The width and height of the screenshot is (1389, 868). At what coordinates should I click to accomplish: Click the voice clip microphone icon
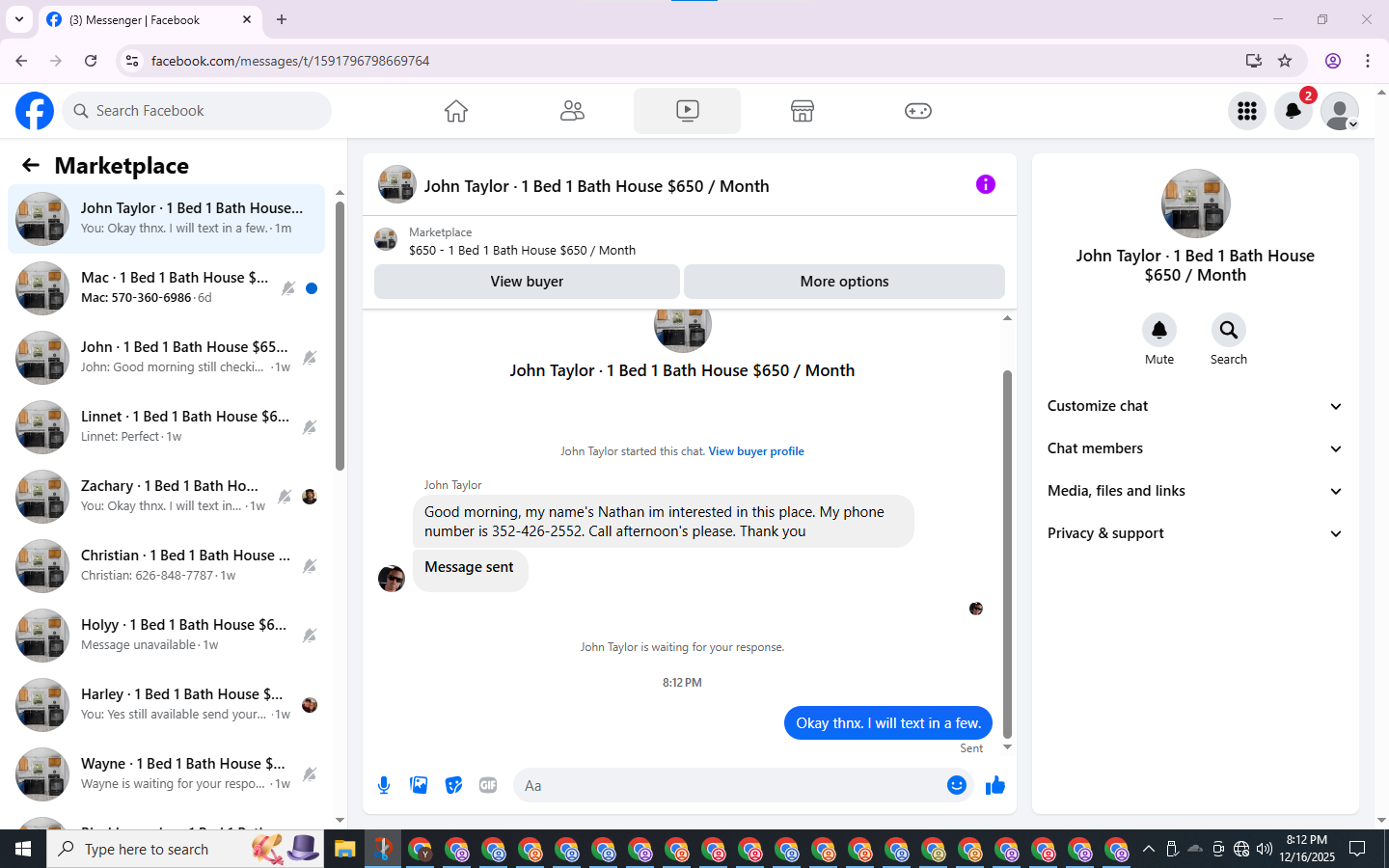384,785
